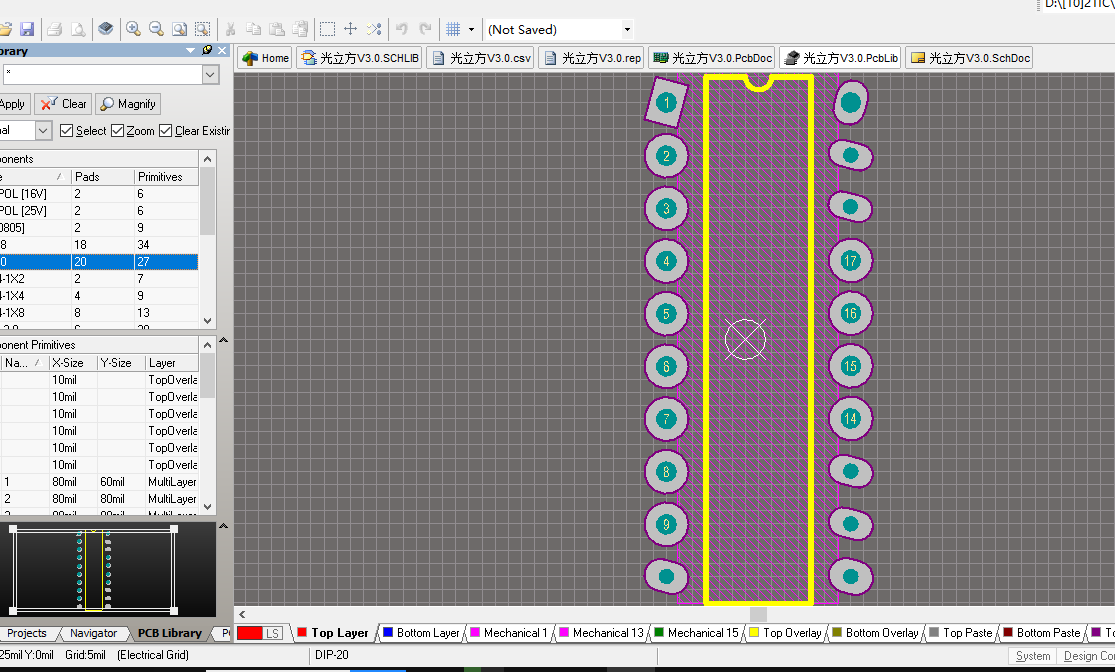Select the component row with 18 pads
Screen dimensions: 1115x672
tap(99, 245)
